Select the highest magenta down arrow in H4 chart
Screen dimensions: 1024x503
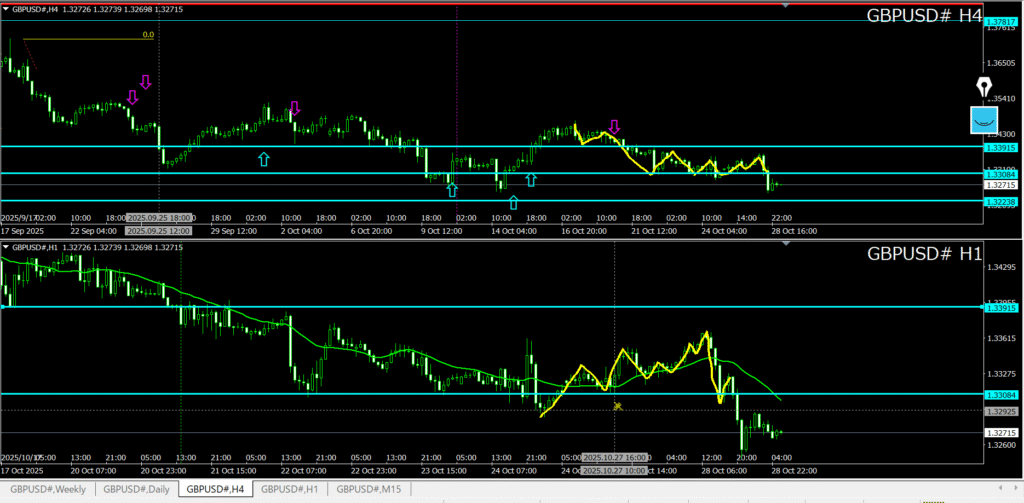click(x=145, y=82)
